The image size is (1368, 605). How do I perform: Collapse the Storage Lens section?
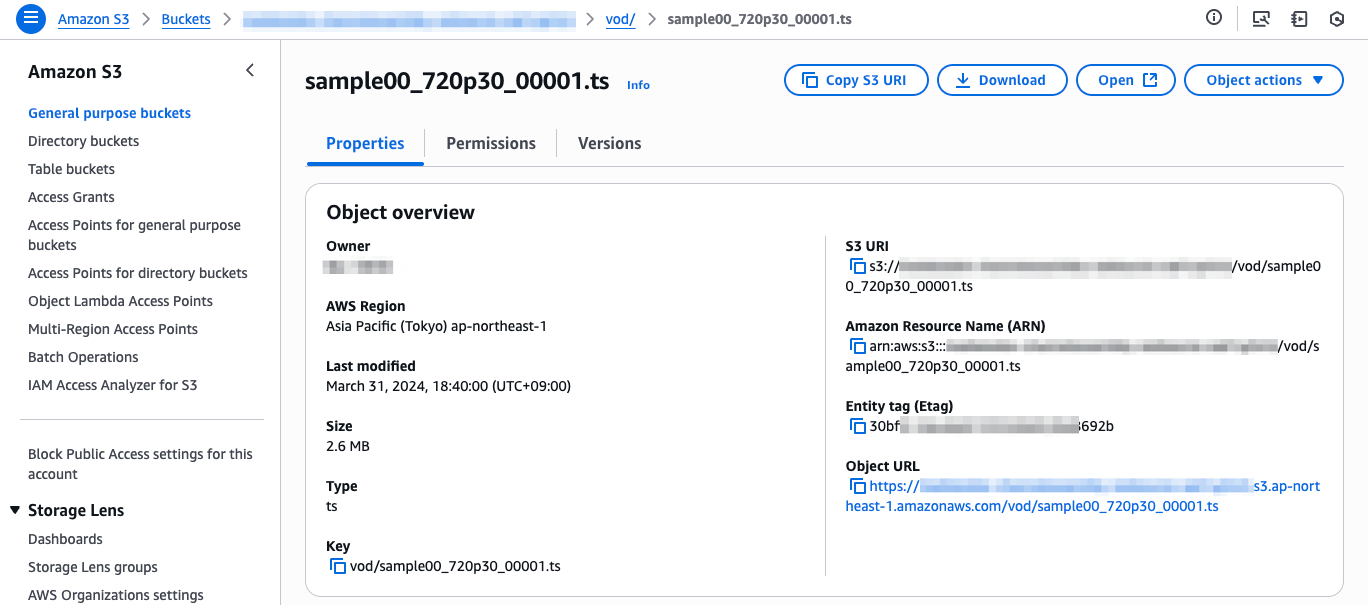[x=15, y=510]
